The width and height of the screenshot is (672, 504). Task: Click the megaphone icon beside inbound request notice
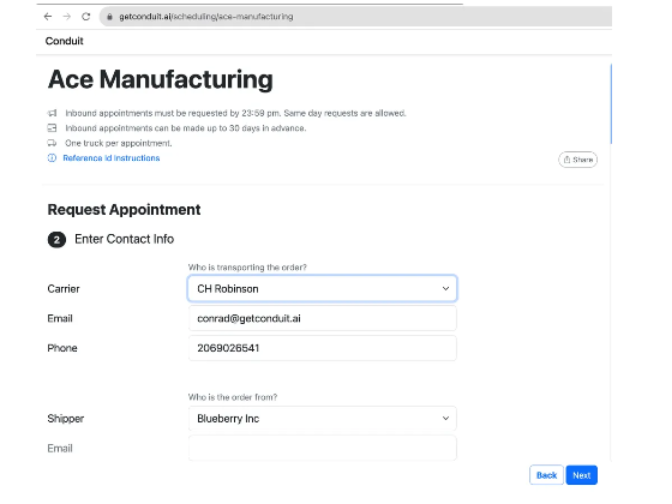52,113
